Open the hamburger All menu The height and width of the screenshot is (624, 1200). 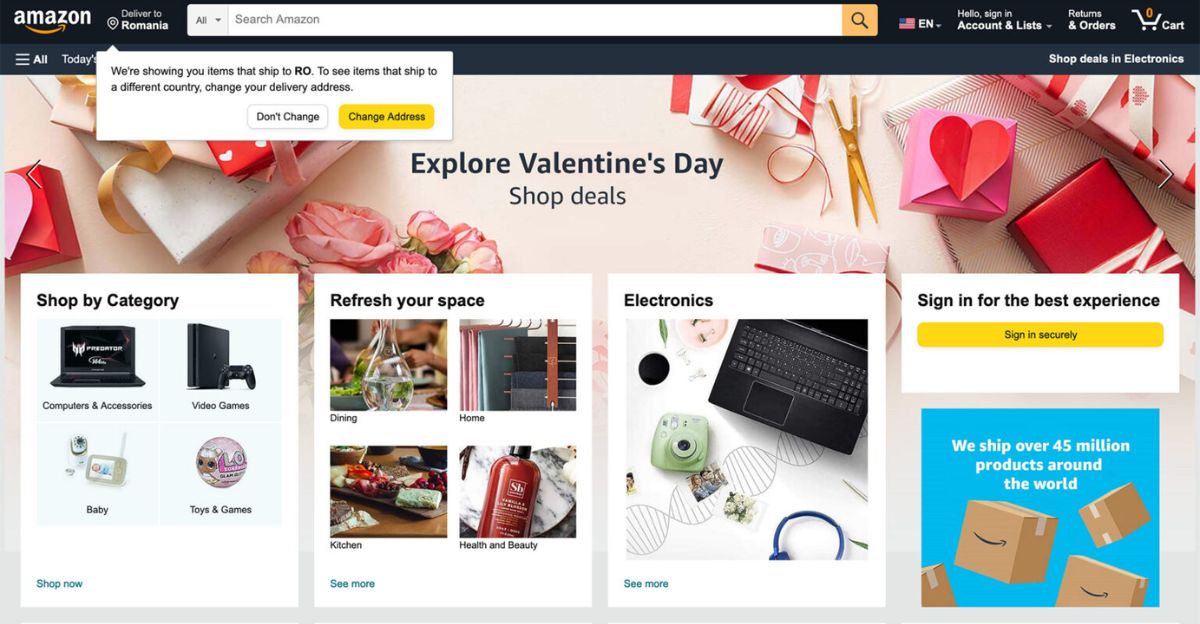(31, 59)
